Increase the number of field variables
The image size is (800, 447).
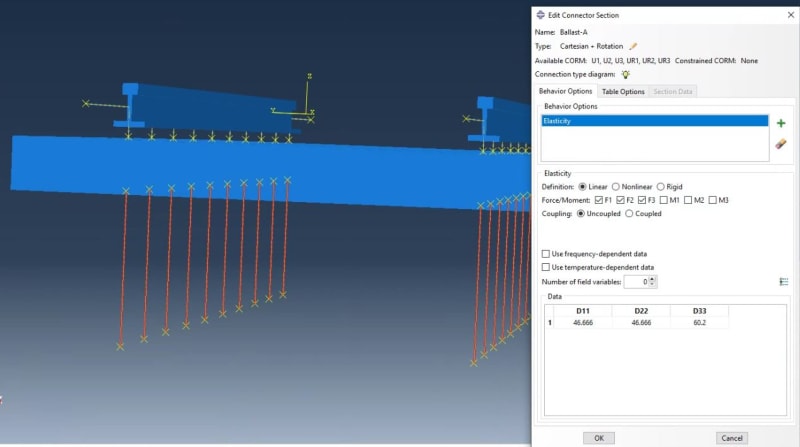point(652,279)
